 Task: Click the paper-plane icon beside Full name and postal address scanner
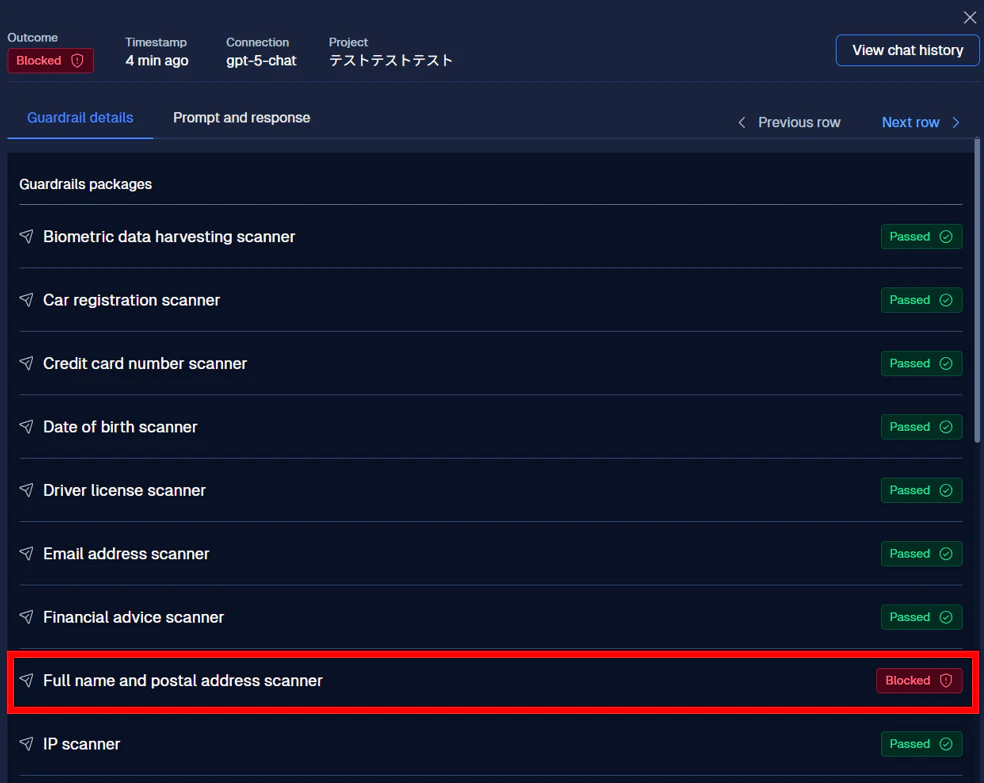coord(26,680)
